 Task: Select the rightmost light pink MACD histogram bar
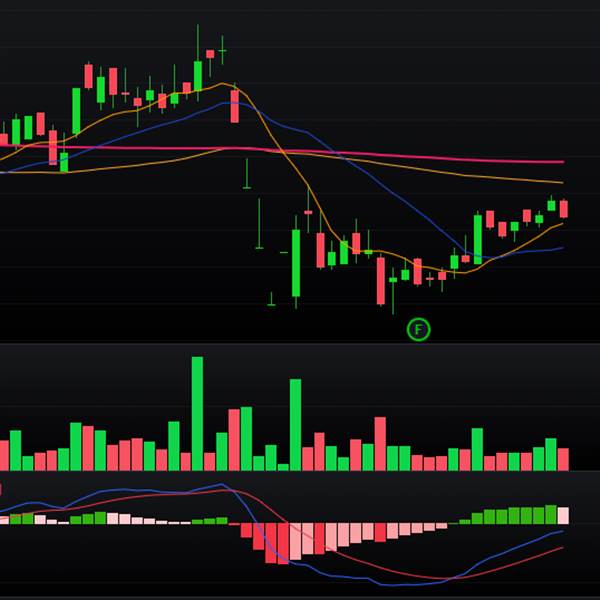563,515
